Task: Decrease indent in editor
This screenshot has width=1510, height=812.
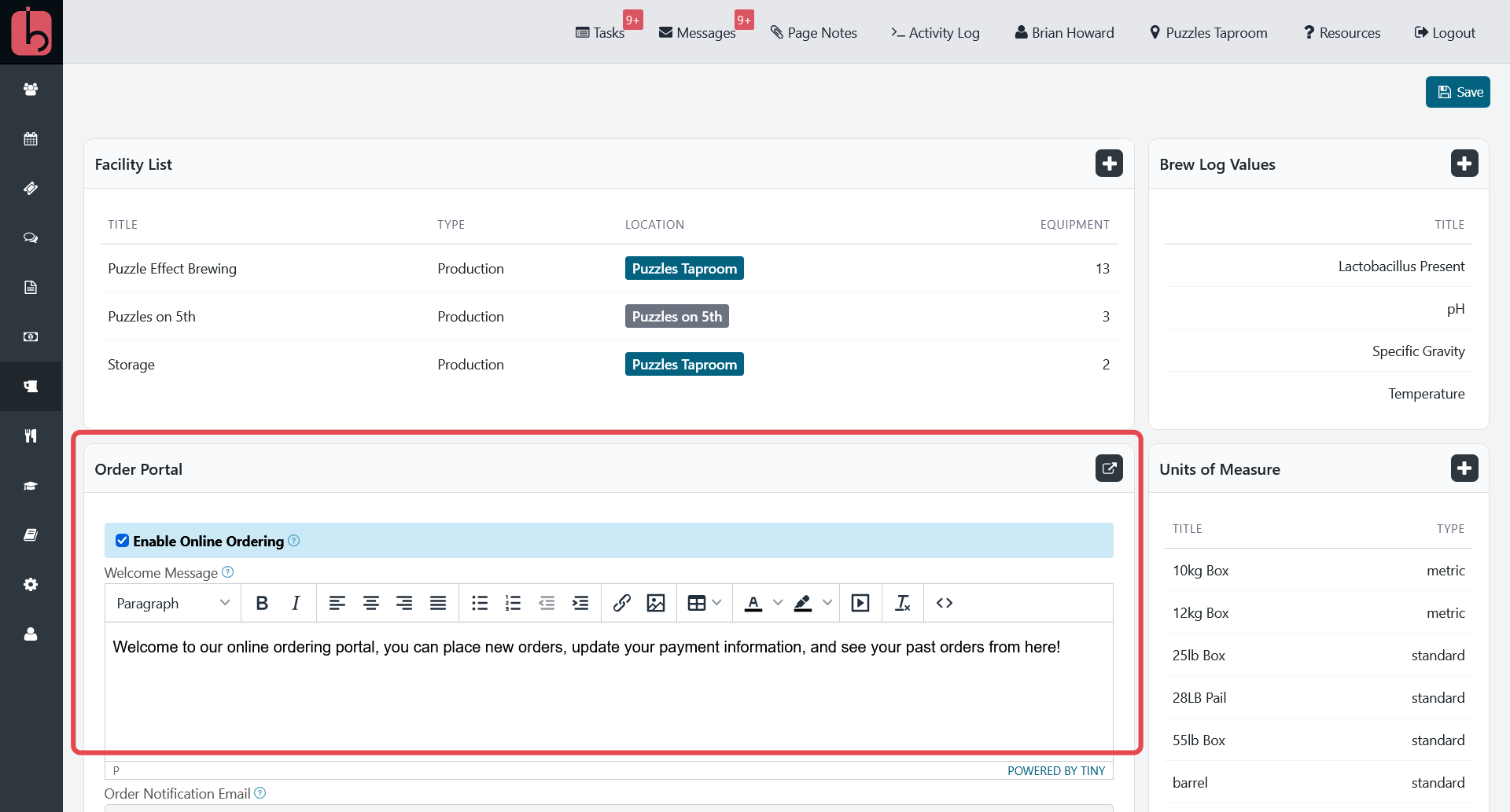Action: pos(547,603)
